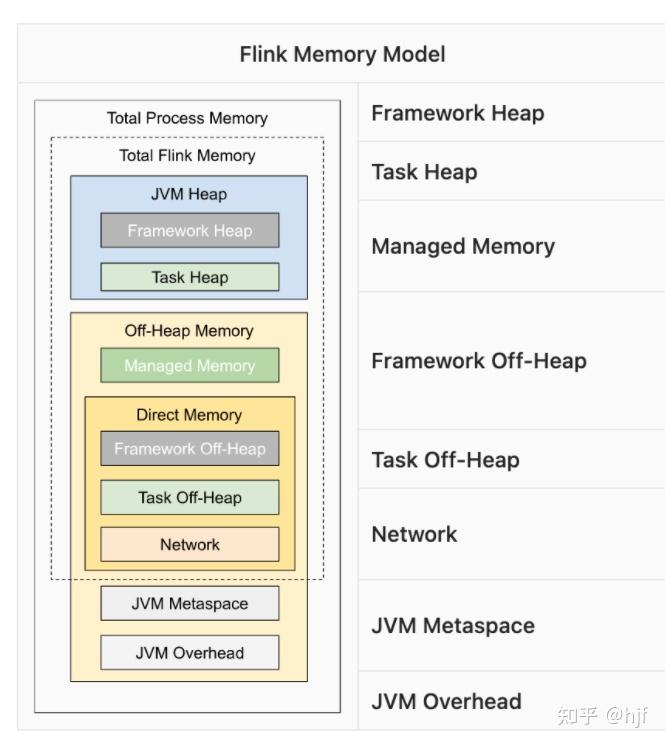
Task: Click the Managed Memory table row label
Action: tap(463, 246)
